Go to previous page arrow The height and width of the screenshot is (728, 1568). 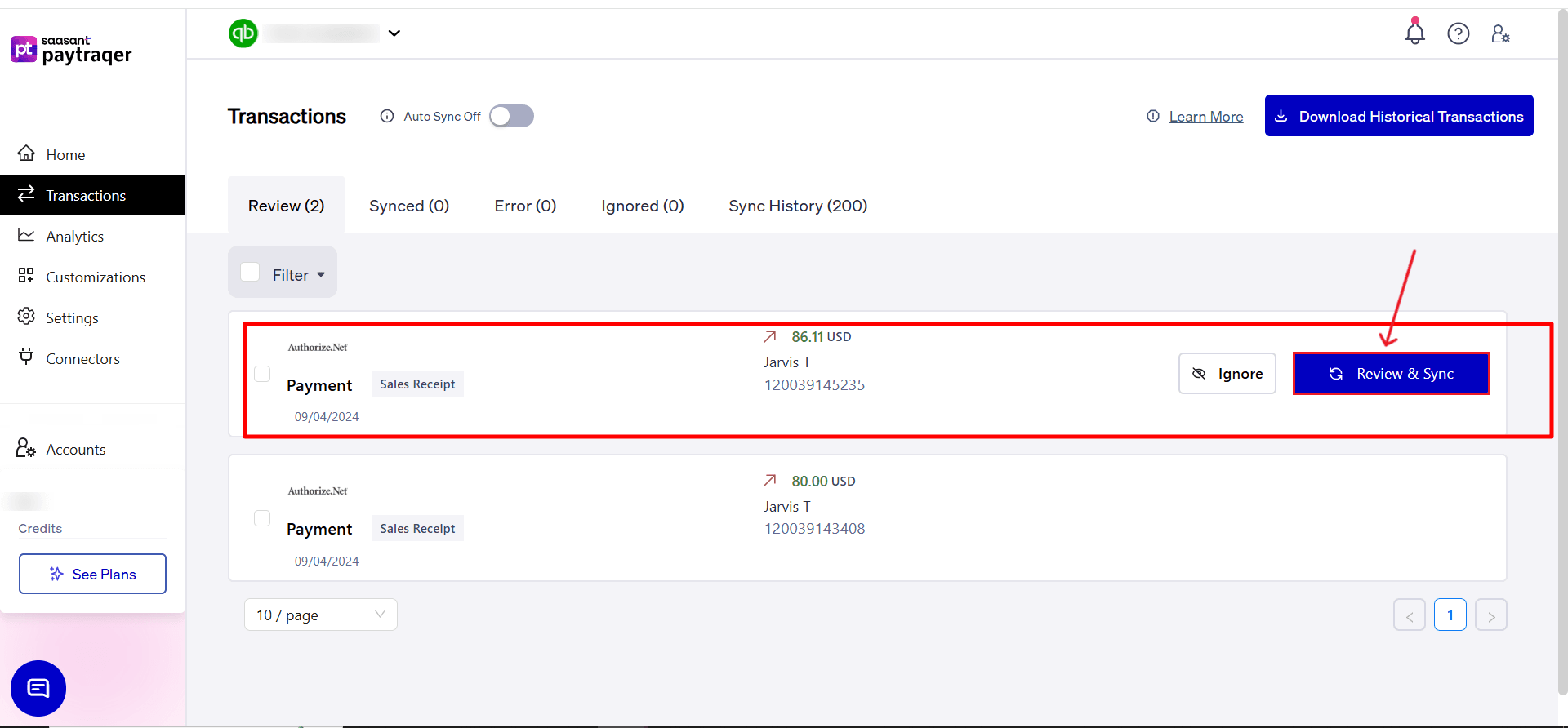[1410, 615]
